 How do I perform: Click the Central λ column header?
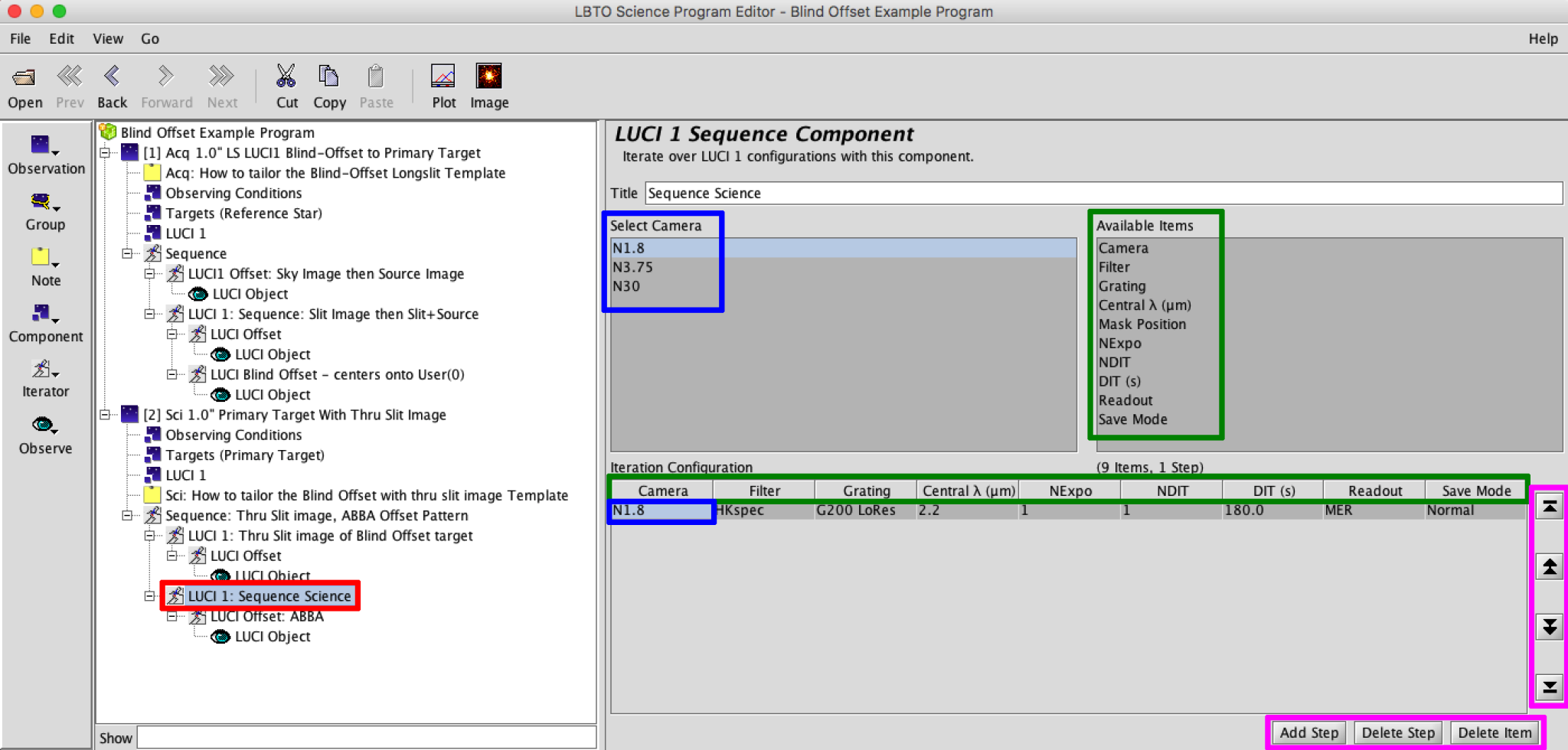pyautogui.click(x=969, y=491)
